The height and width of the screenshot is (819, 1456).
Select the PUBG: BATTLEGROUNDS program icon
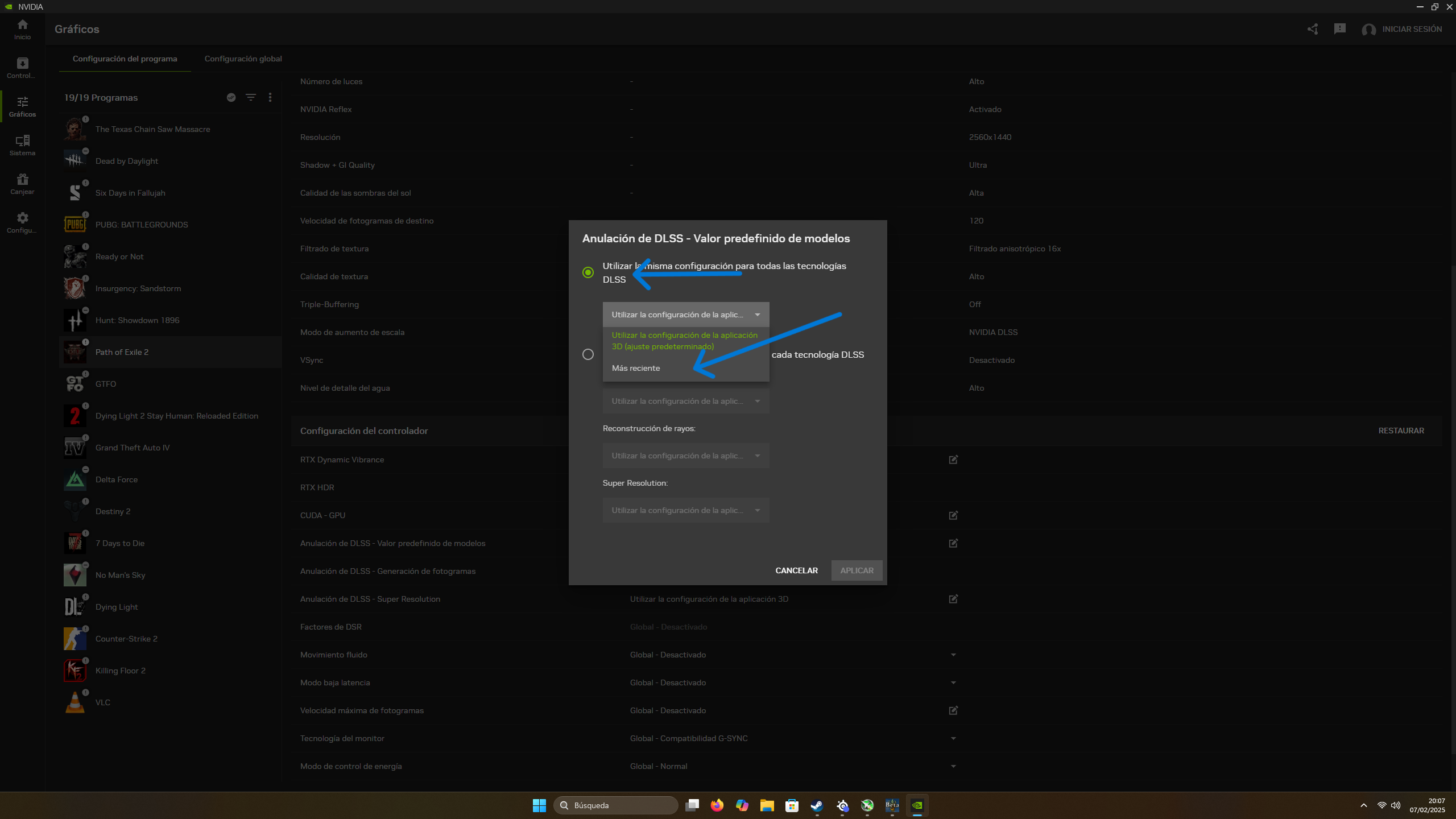click(x=75, y=225)
